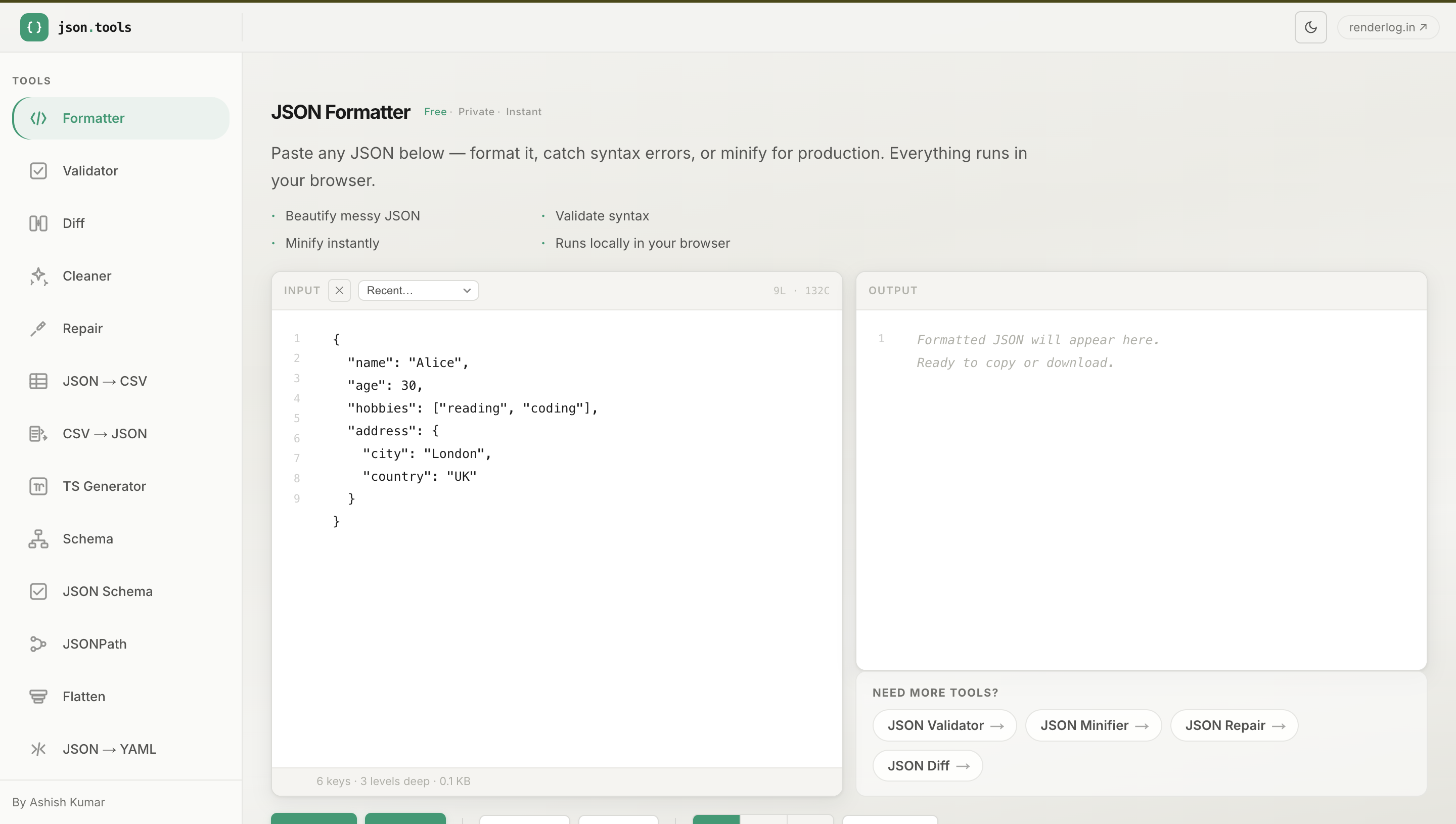The height and width of the screenshot is (824, 1456).
Task: Open the JSON → YAML asterisk icon
Action: point(38,750)
